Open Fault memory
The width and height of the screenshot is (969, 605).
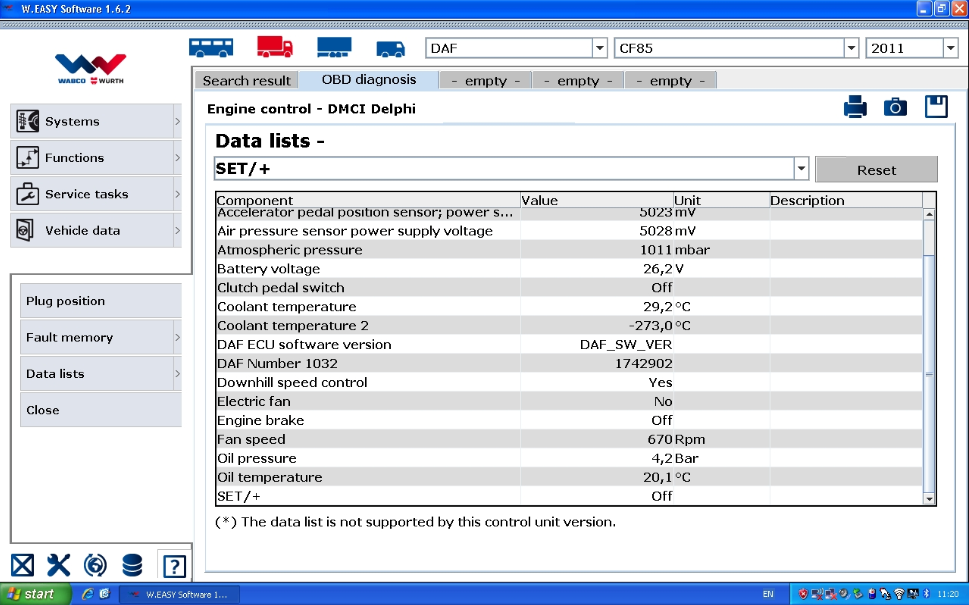(101, 337)
